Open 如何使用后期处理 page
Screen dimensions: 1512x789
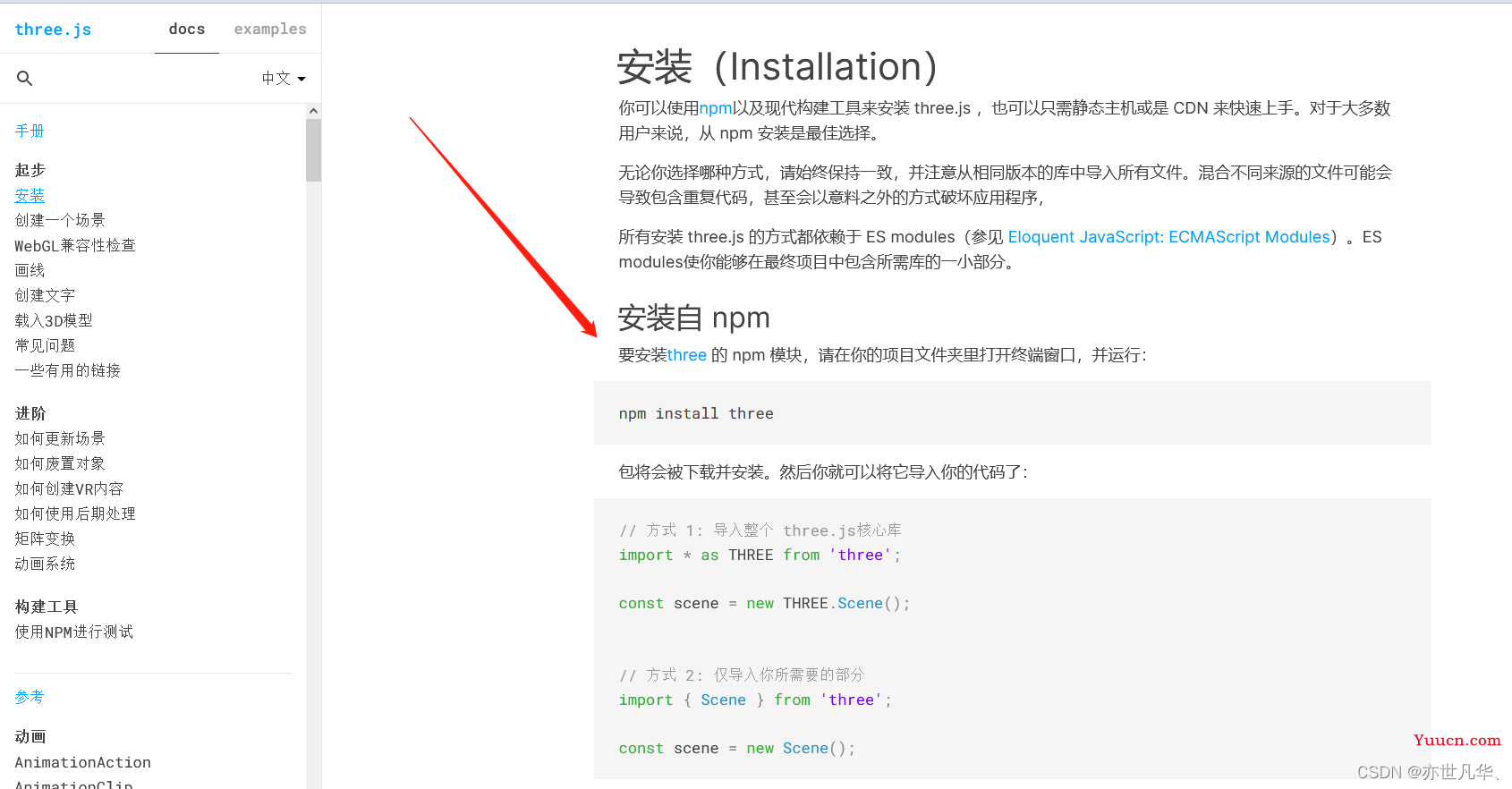tap(75, 513)
